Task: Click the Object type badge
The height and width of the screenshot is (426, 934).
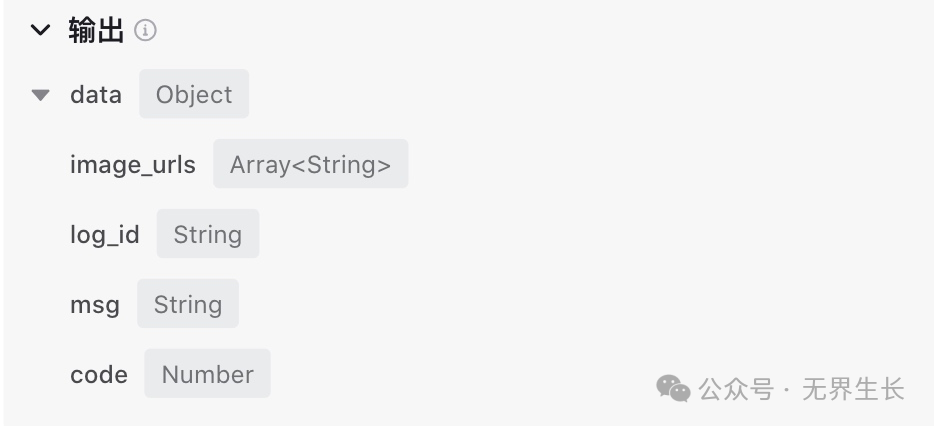Action: pyautogui.click(x=194, y=95)
